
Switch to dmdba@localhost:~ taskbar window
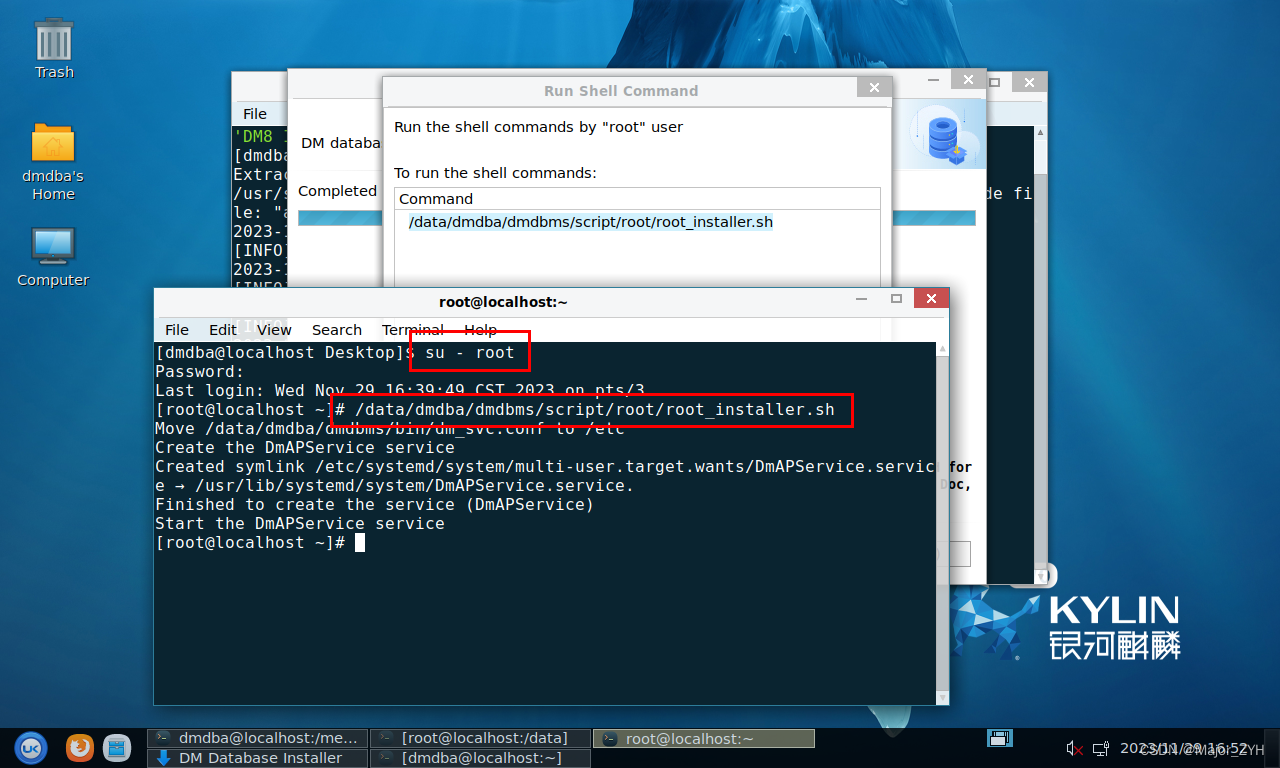pyautogui.click(x=480, y=758)
